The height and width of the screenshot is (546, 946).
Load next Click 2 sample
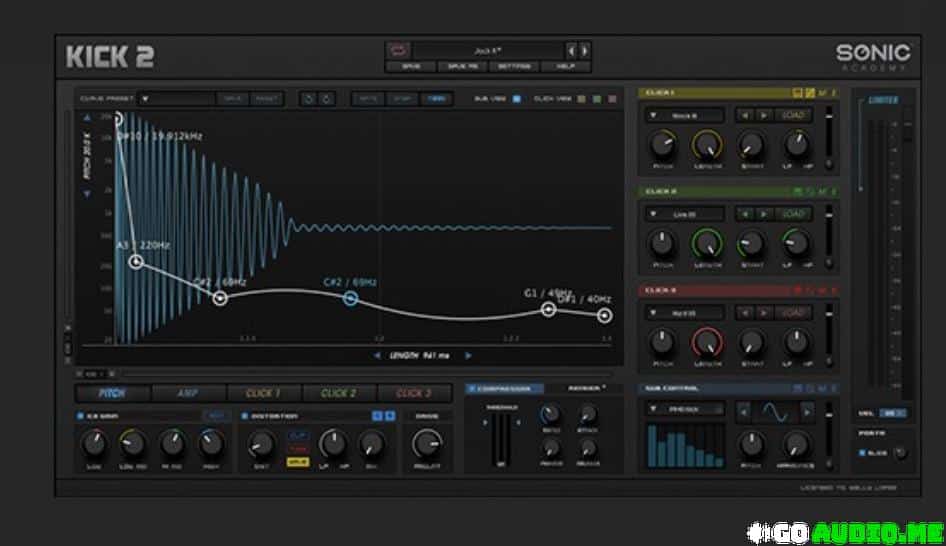[x=763, y=214]
